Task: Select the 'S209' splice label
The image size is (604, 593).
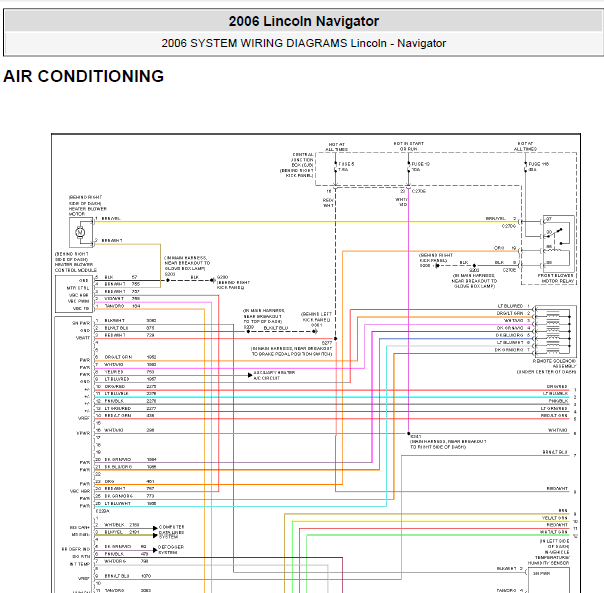Action: pyautogui.click(x=249, y=327)
